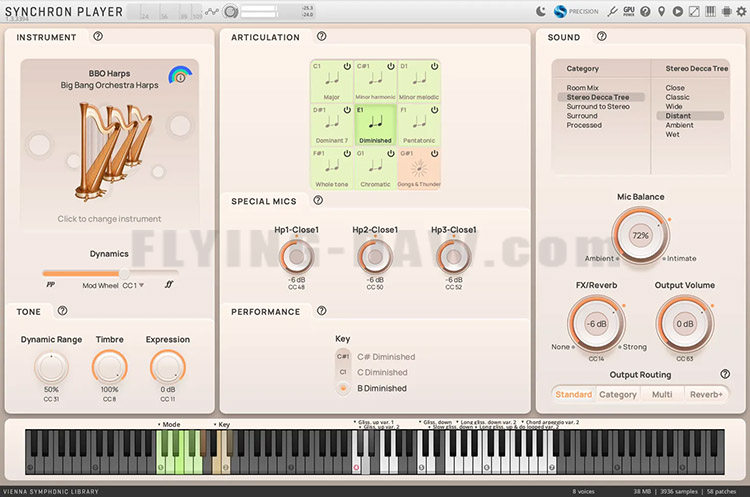The width and height of the screenshot is (750, 497).
Task: Toggle power on Chromatic articulation
Action: [390, 154]
